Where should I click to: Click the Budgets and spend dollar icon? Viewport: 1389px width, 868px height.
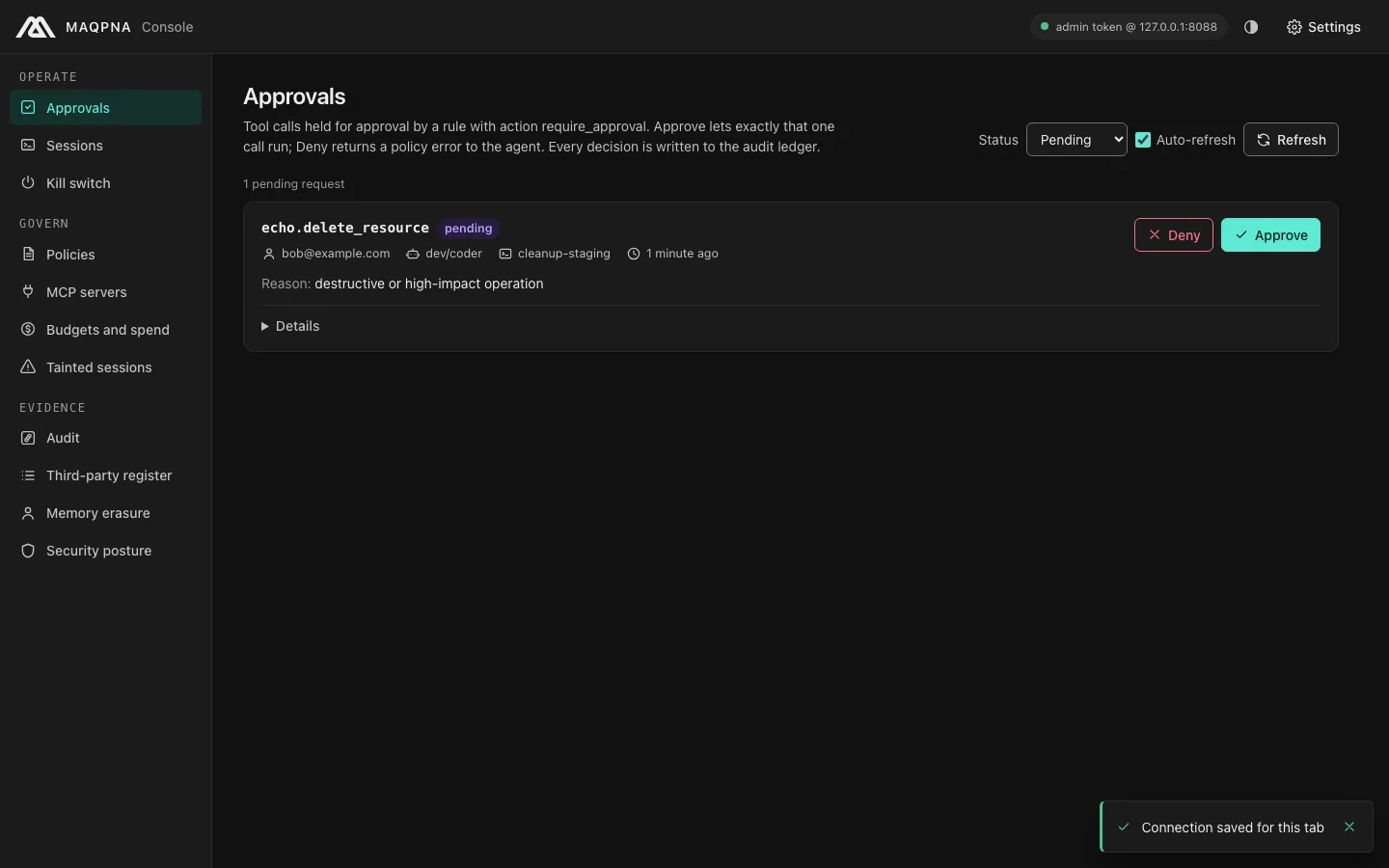[x=28, y=330]
